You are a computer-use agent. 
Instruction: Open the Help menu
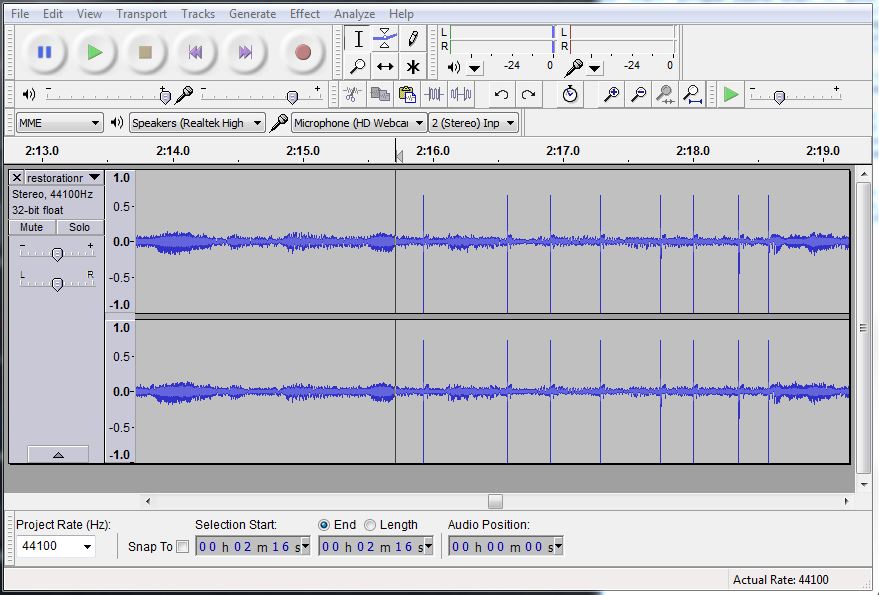401,14
